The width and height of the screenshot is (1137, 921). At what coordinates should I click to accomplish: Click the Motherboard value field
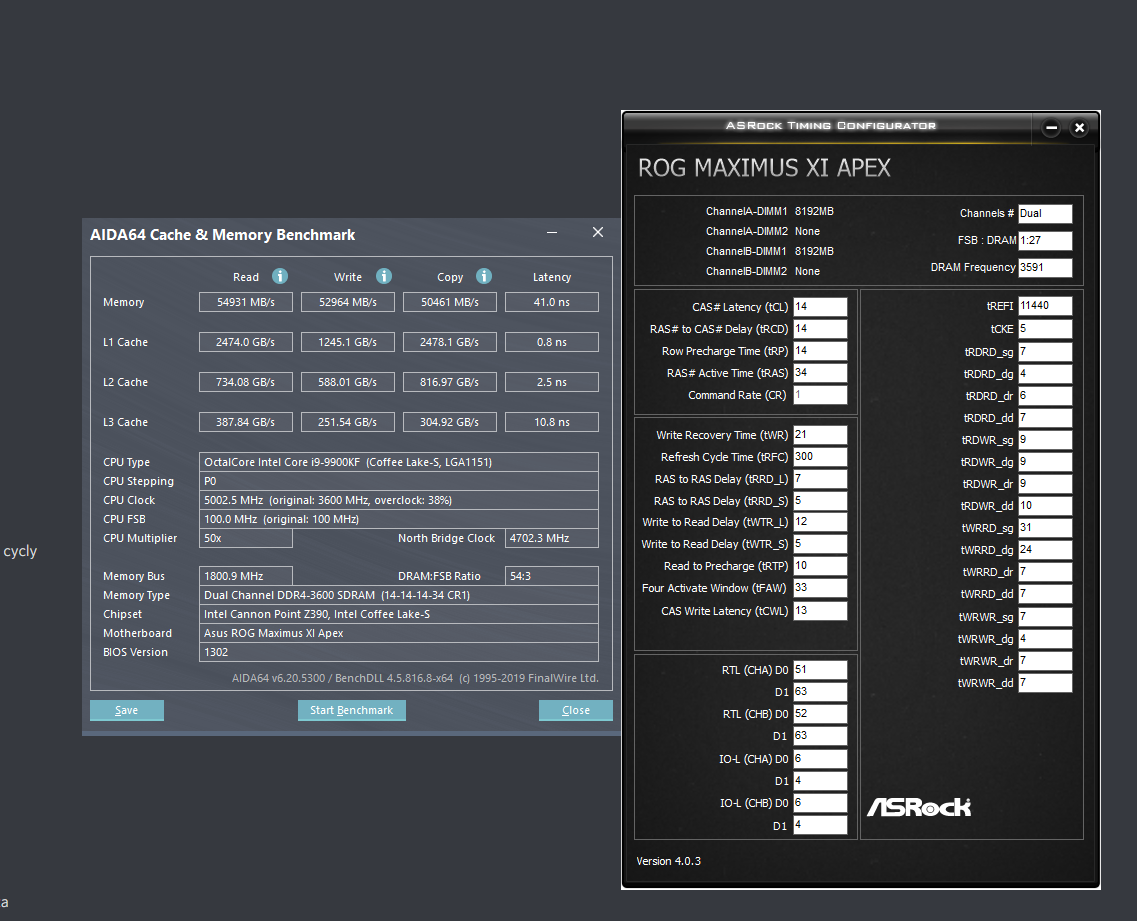pyautogui.click(x=399, y=633)
